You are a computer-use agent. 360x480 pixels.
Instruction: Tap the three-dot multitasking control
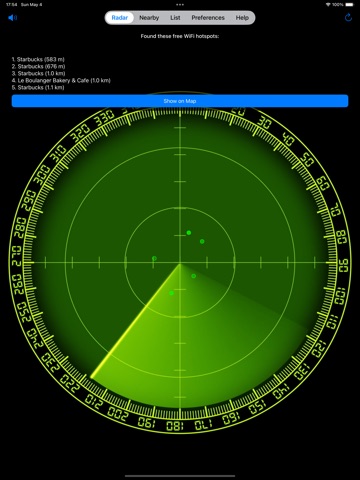180,5
